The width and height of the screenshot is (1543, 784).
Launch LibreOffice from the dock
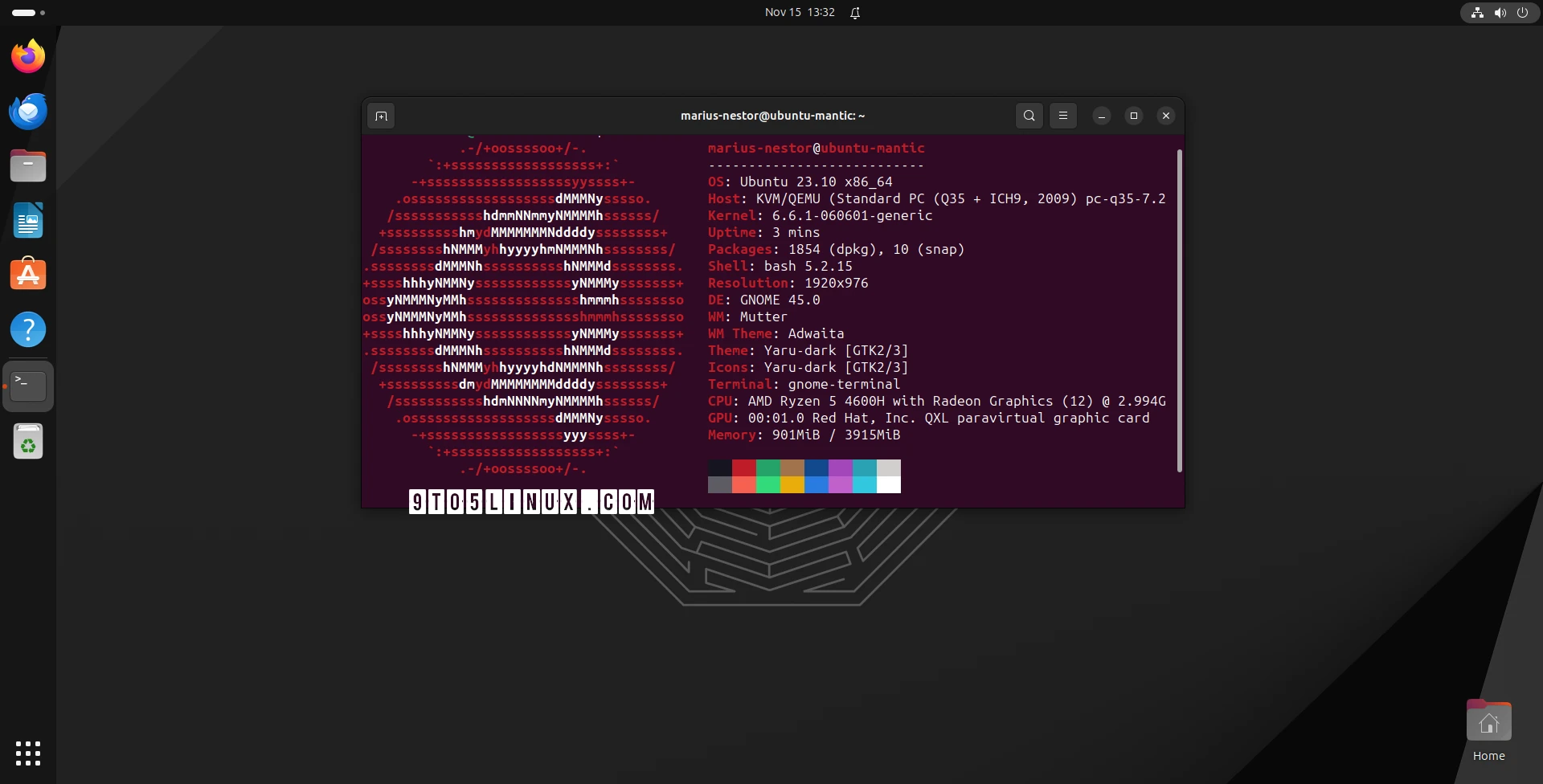(28, 220)
